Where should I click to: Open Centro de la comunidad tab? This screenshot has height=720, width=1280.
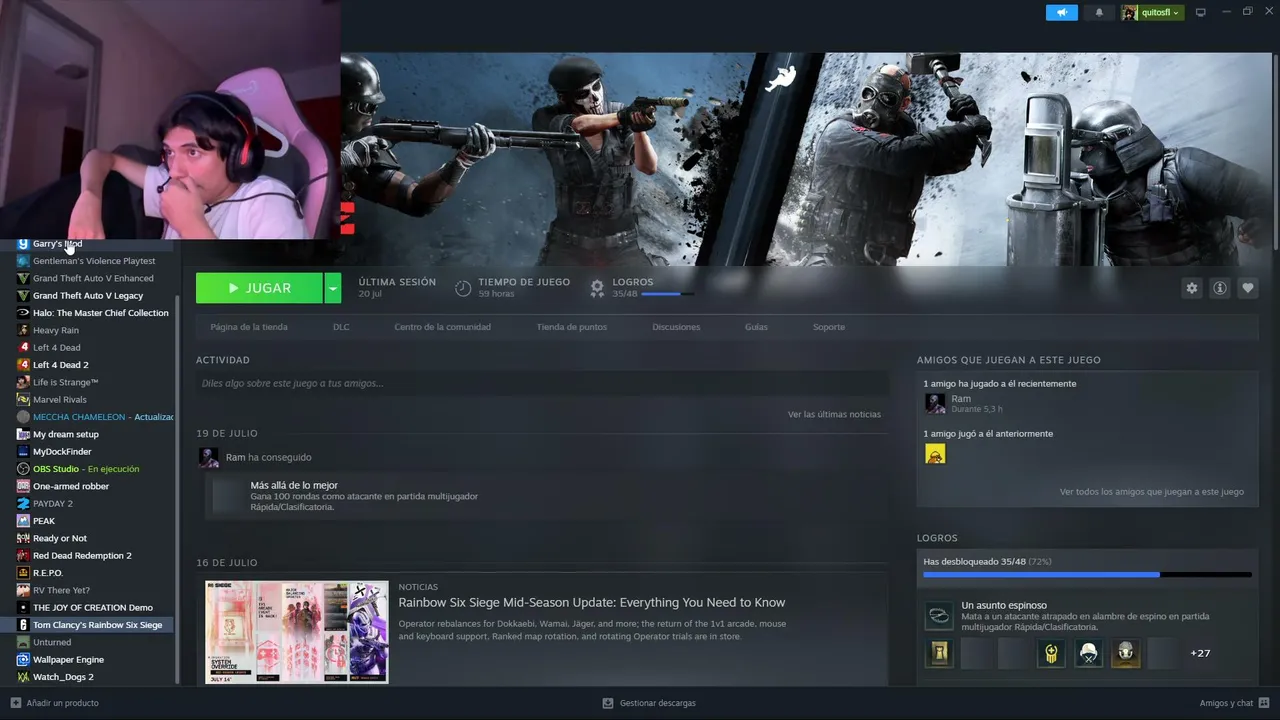pos(442,327)
